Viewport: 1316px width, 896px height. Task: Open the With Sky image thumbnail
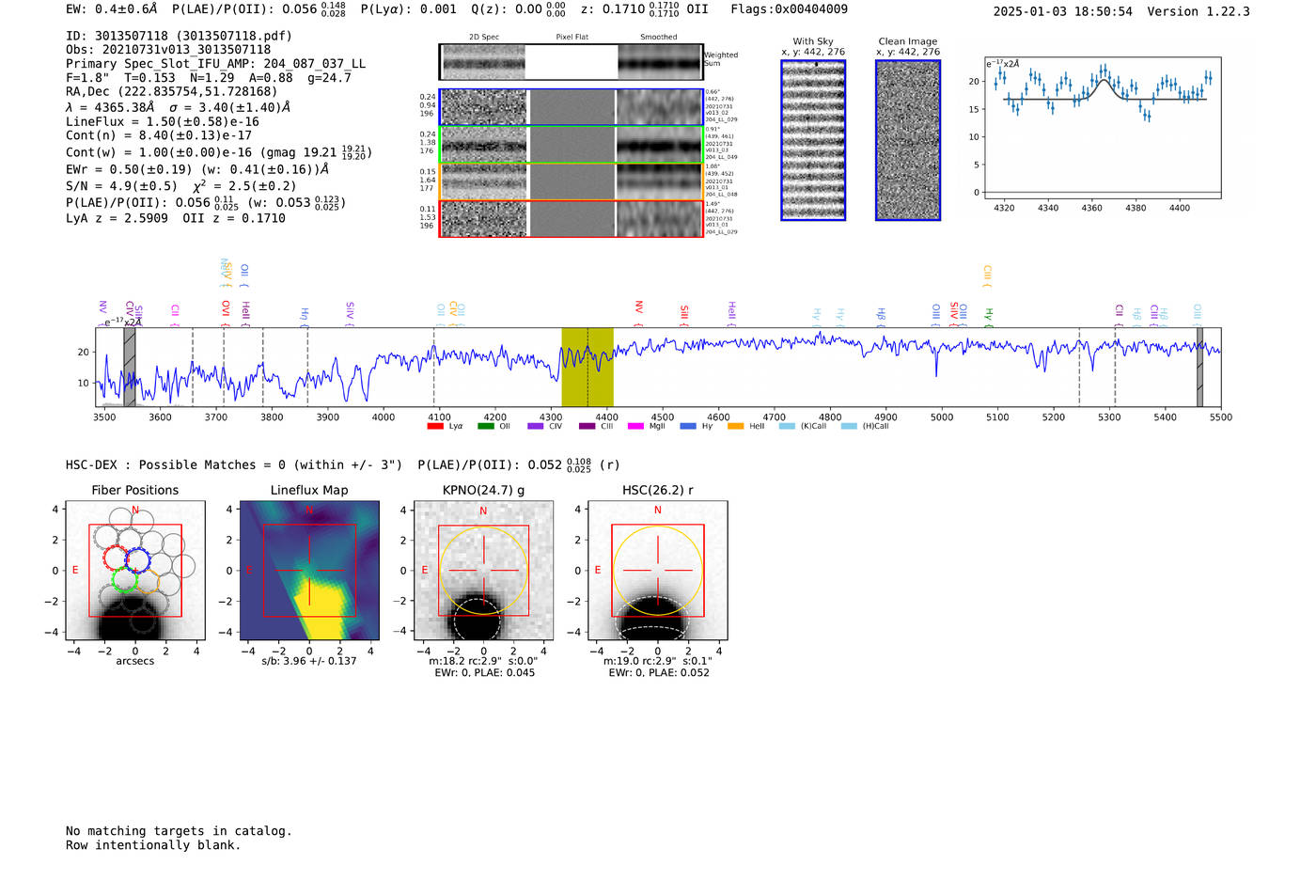click(x=813, y=140)
